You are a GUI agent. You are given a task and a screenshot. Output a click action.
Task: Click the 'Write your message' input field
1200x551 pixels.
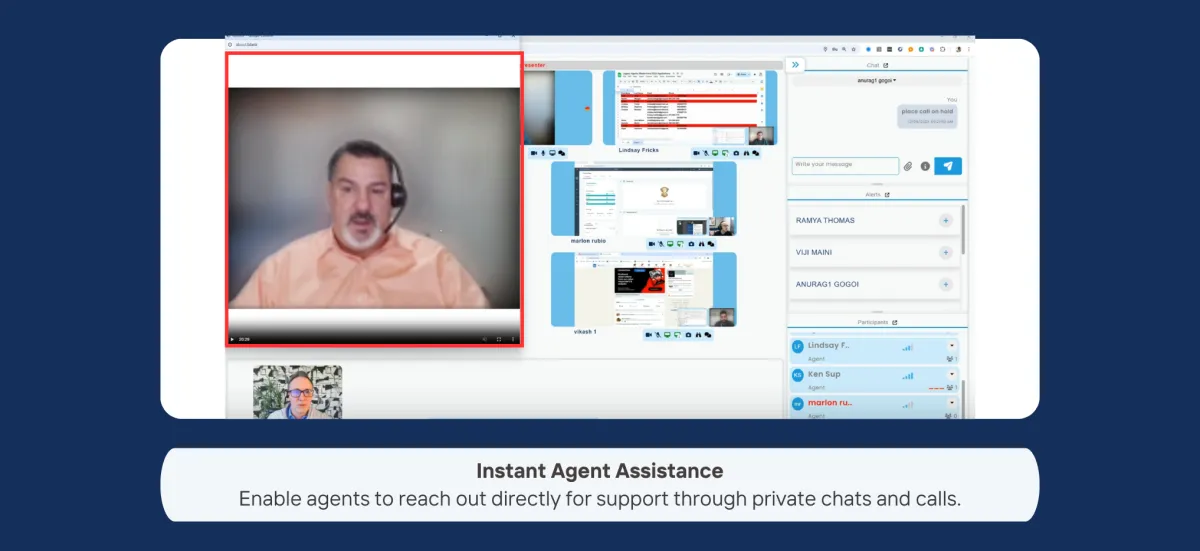(x=845, y=166)
